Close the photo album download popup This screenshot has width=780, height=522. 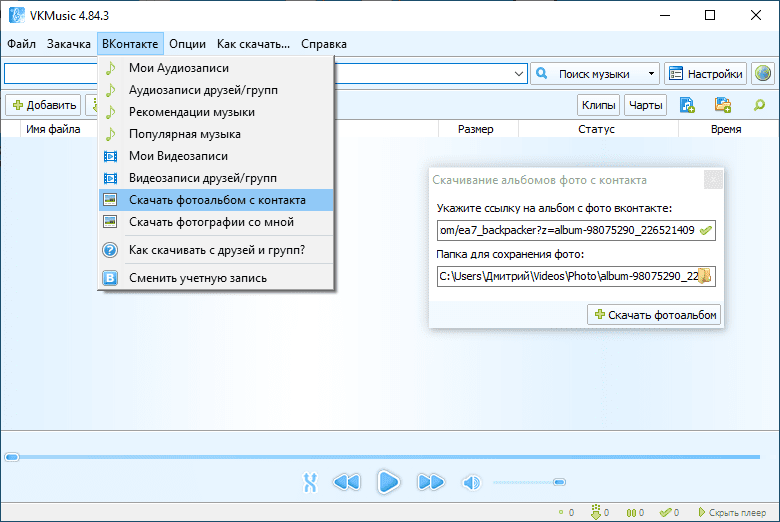point(713,180)
